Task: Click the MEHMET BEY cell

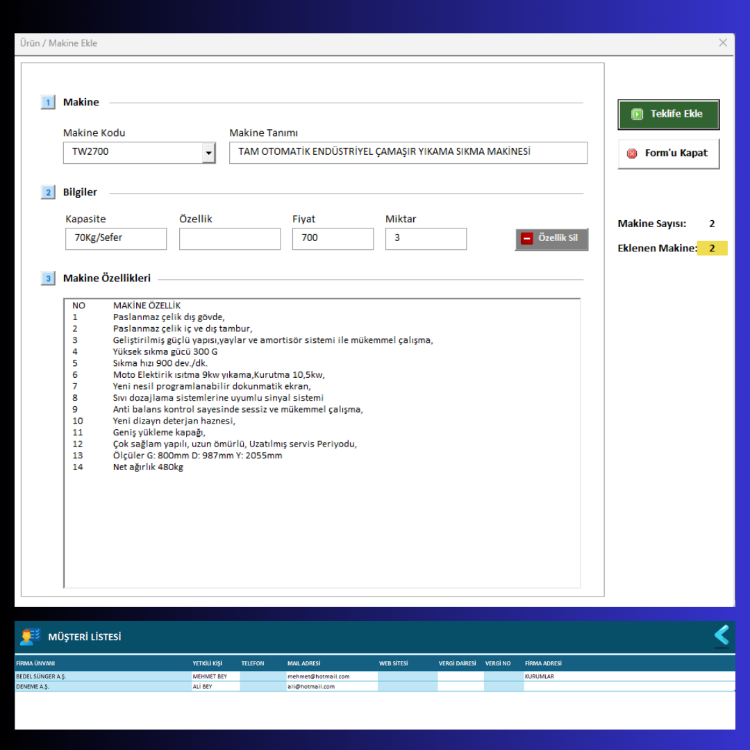Action: tap(215, 676)
